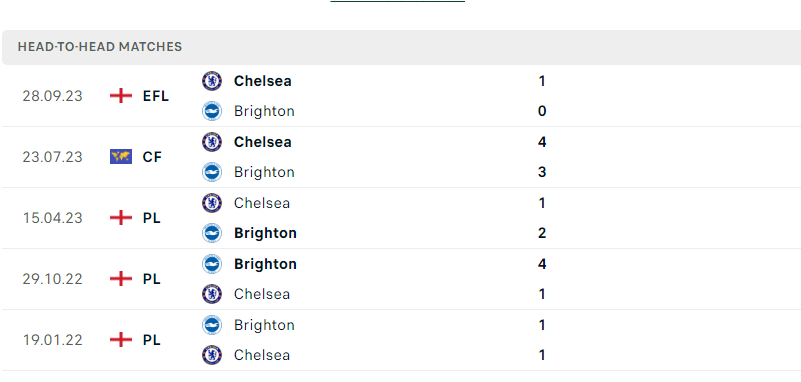Click world flag icon beside CF
801x382 pixels.
(x=121, y=157)
